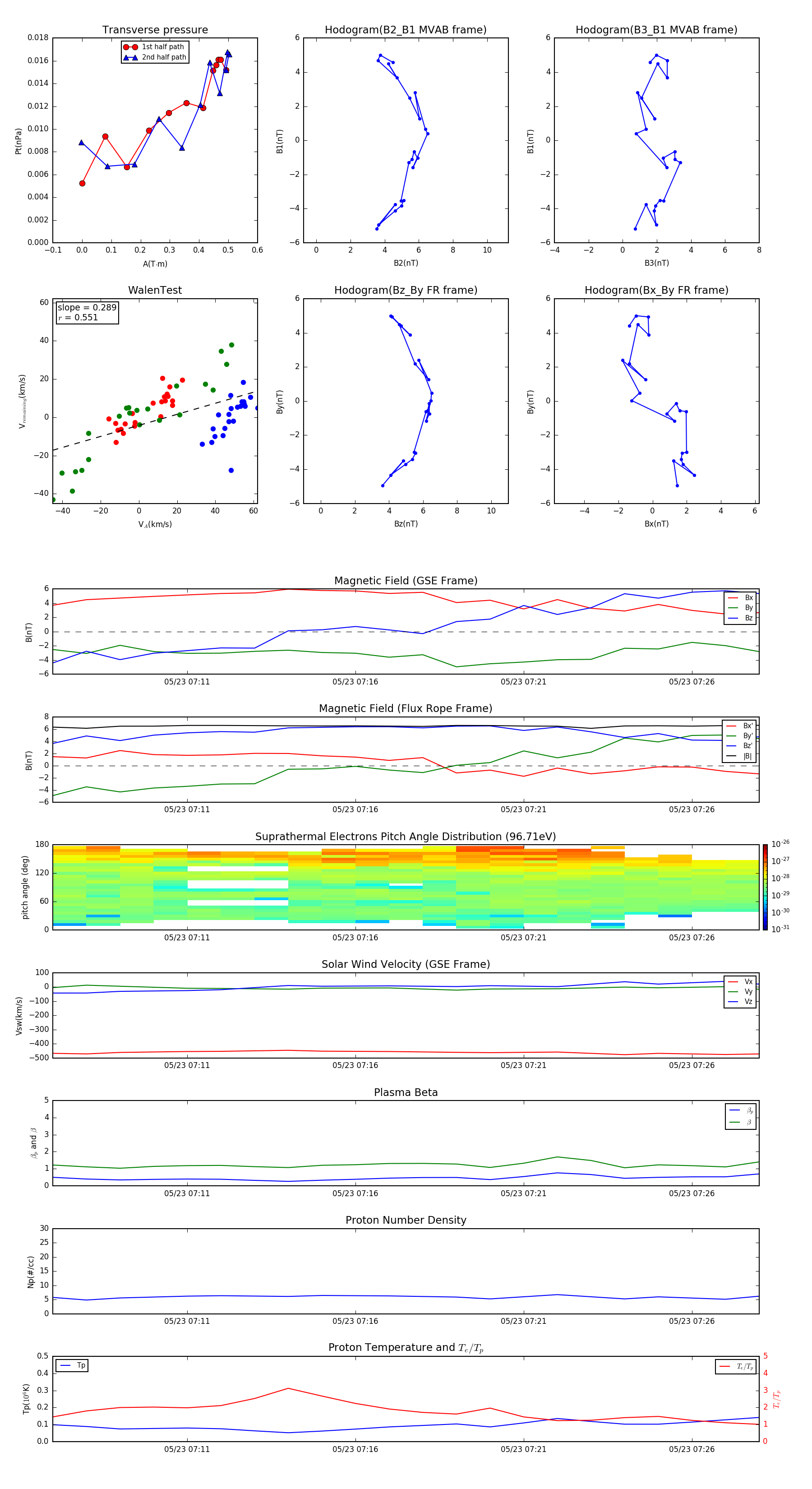Click the "B2(nT)" x-axis label
The width and height of the screenshot is (812, 1489).
406,263
